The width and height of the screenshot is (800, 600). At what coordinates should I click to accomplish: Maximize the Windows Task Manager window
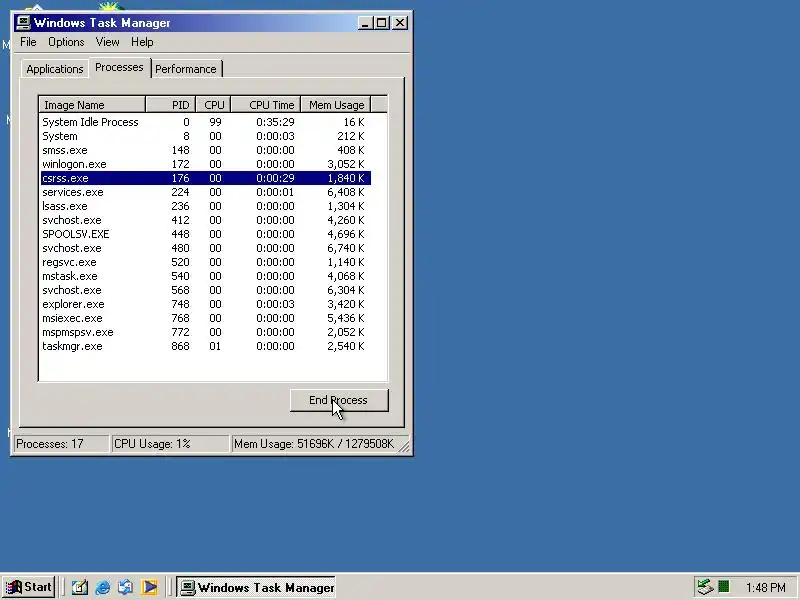click(381, 23)
